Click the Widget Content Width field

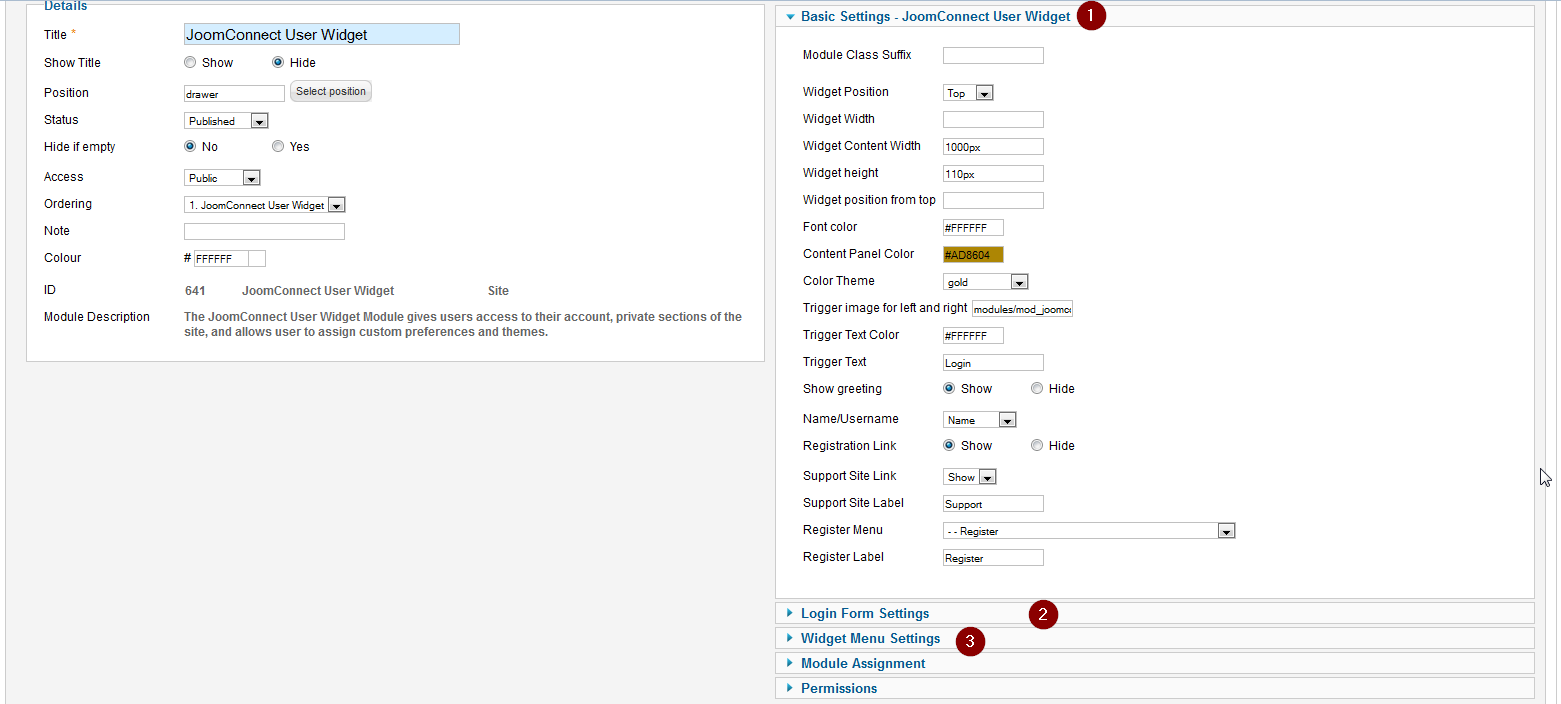993,146
